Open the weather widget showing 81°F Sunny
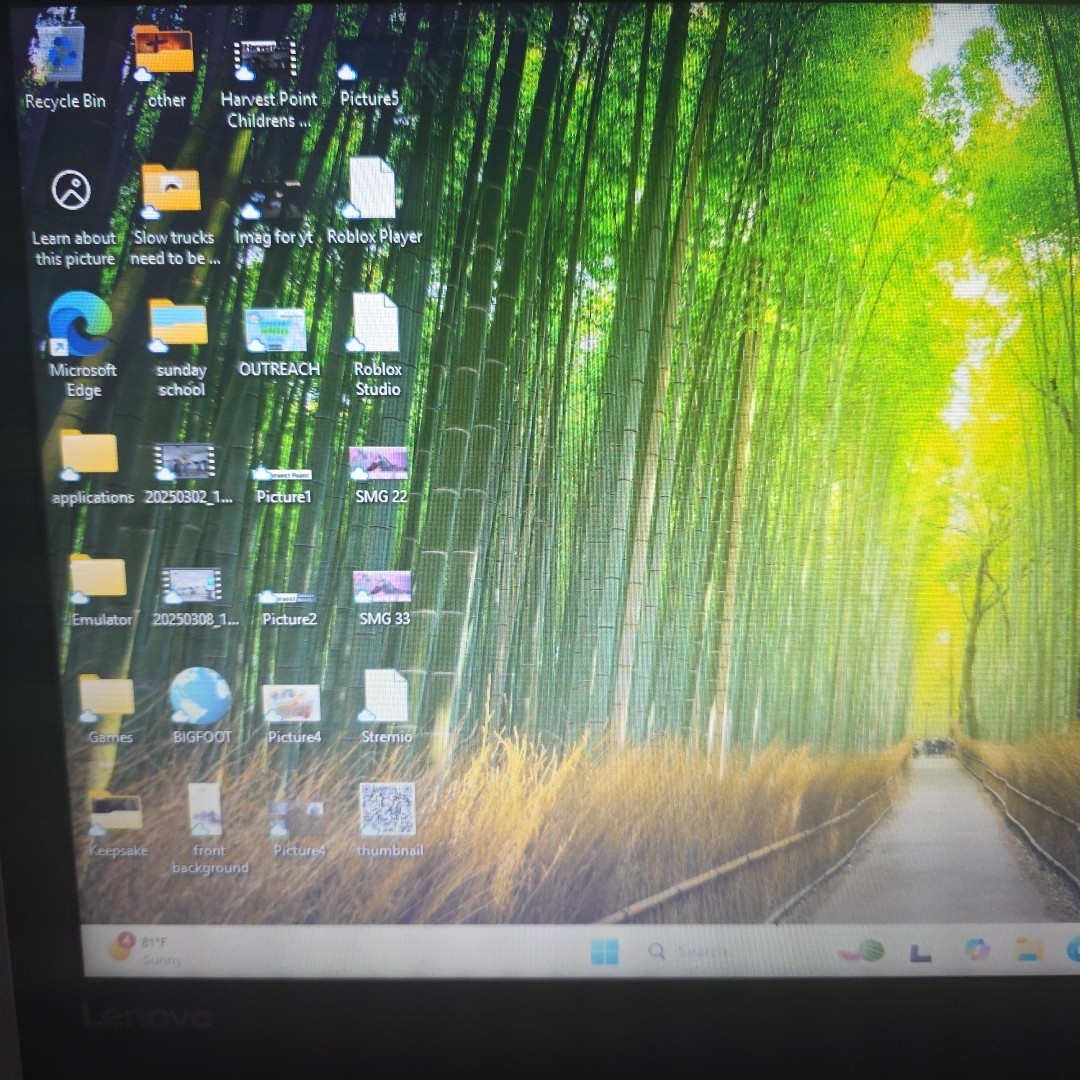The image size is (1080, 1080). pos(146,949)
